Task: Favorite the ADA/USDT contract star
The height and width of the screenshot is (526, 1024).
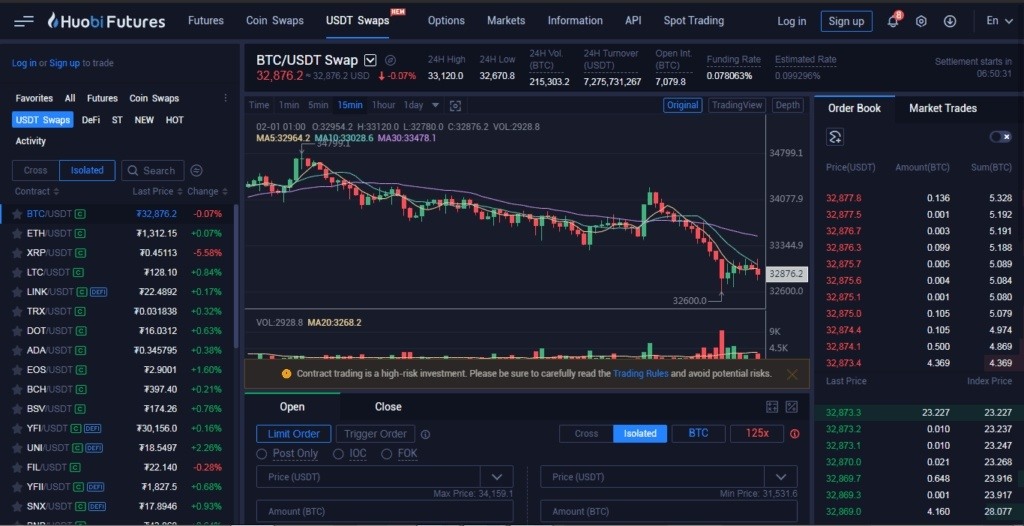Action: click(18, 350)
